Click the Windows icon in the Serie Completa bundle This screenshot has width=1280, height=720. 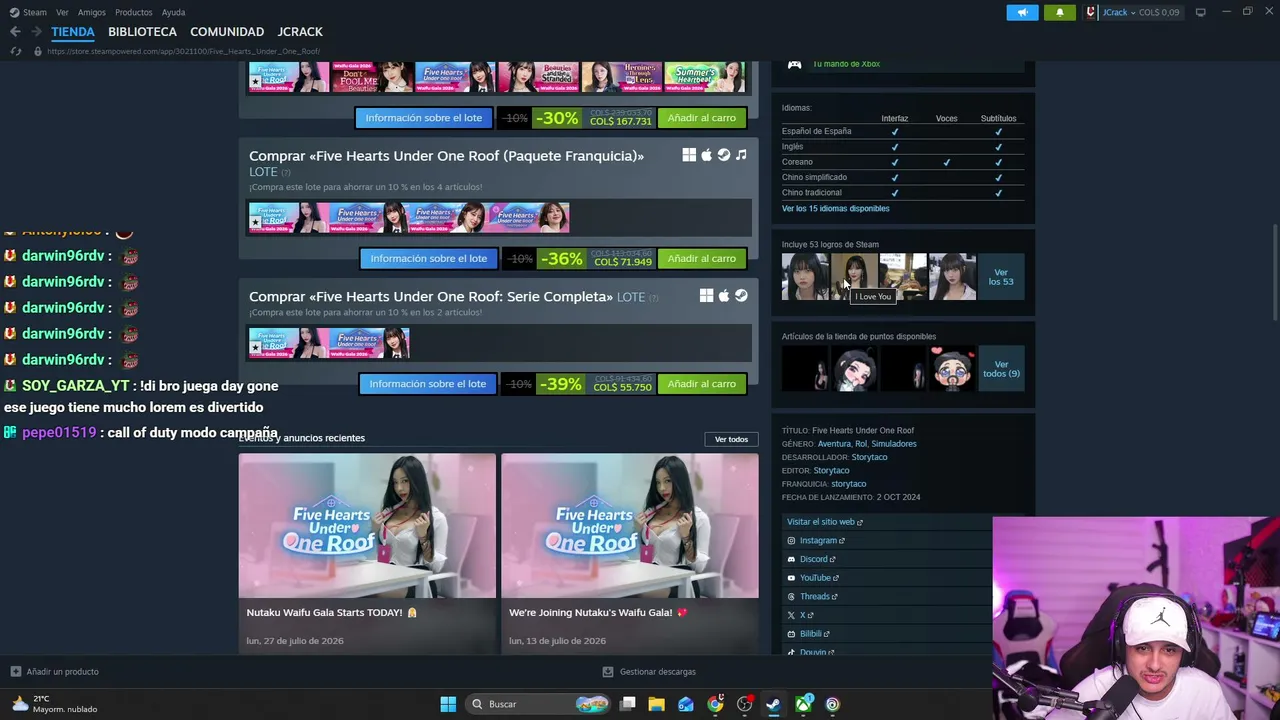click(706, 296)
